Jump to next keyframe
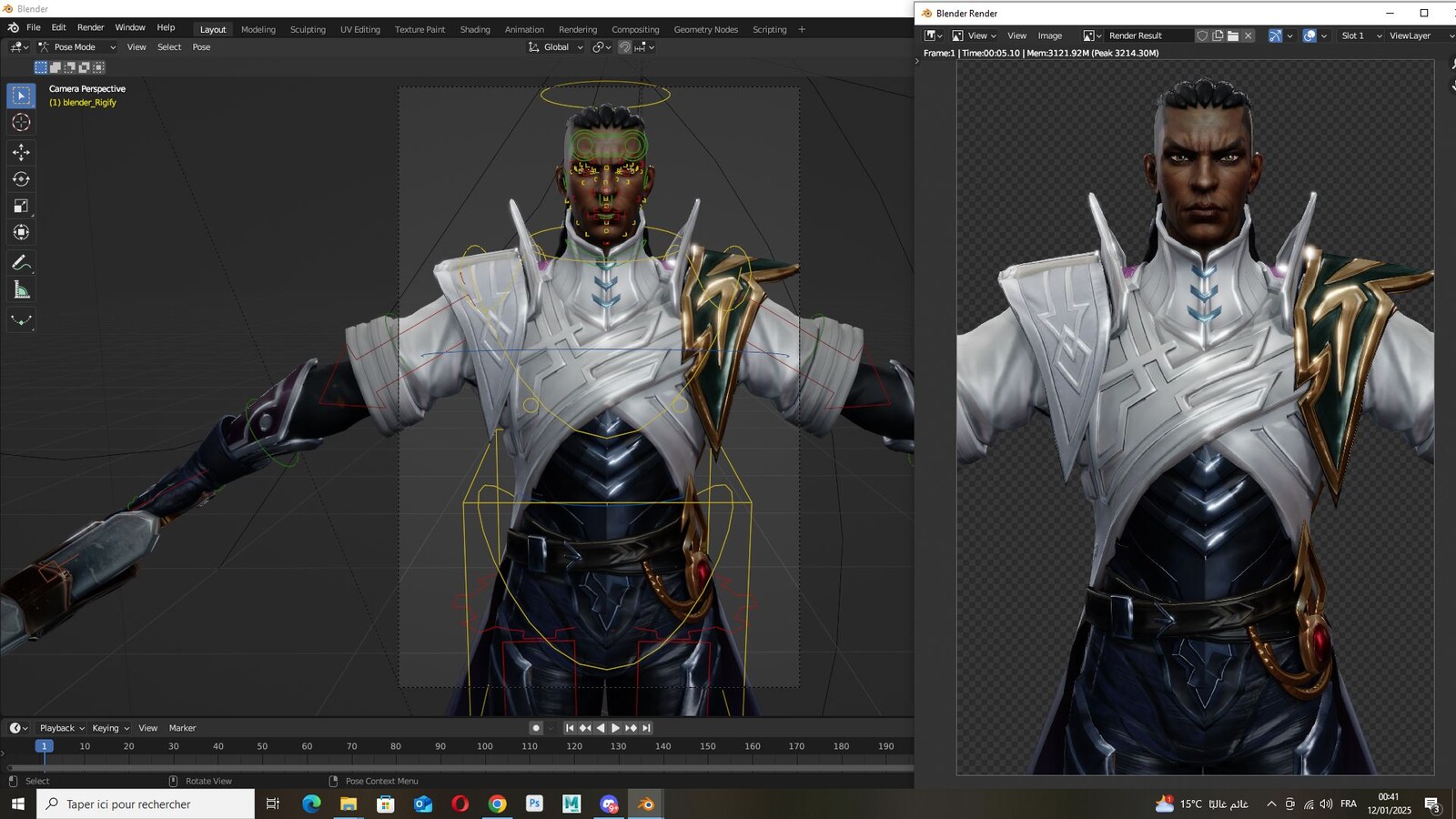This screenshot has height=819, width=1456. pos(631,728)
